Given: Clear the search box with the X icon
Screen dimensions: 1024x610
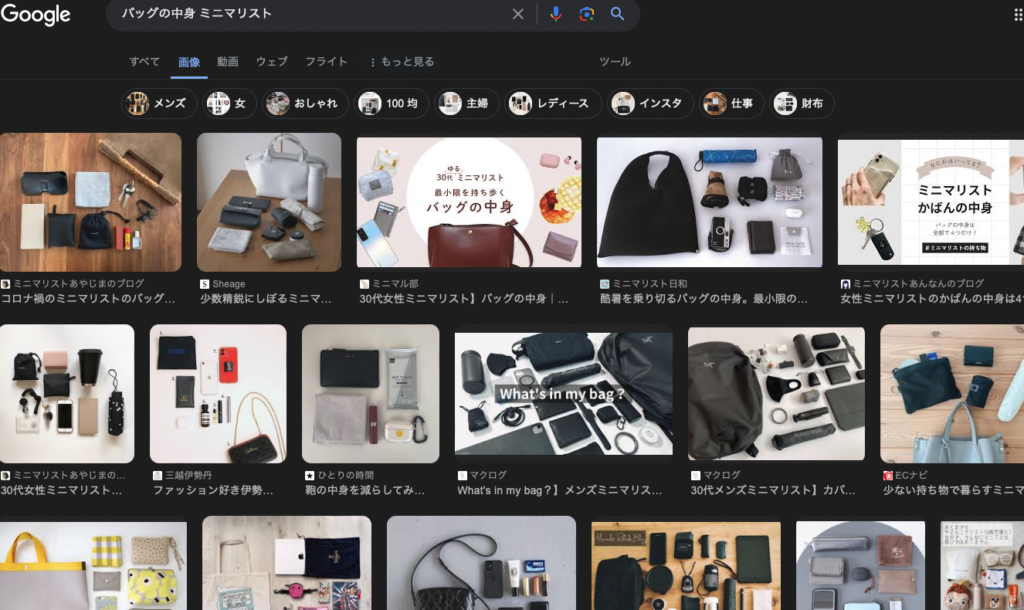Looking at the screenshot, I should point(518,14).
